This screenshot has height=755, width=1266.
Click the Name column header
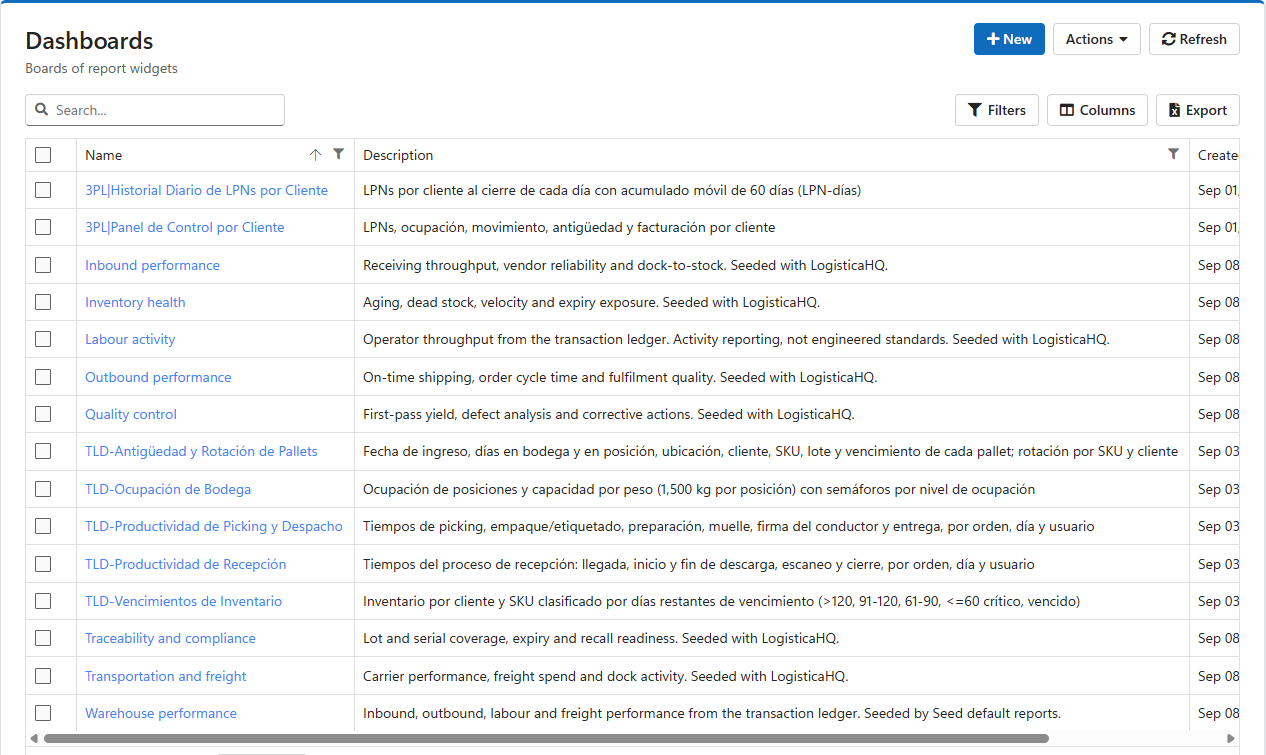click(x=215, y=155)
